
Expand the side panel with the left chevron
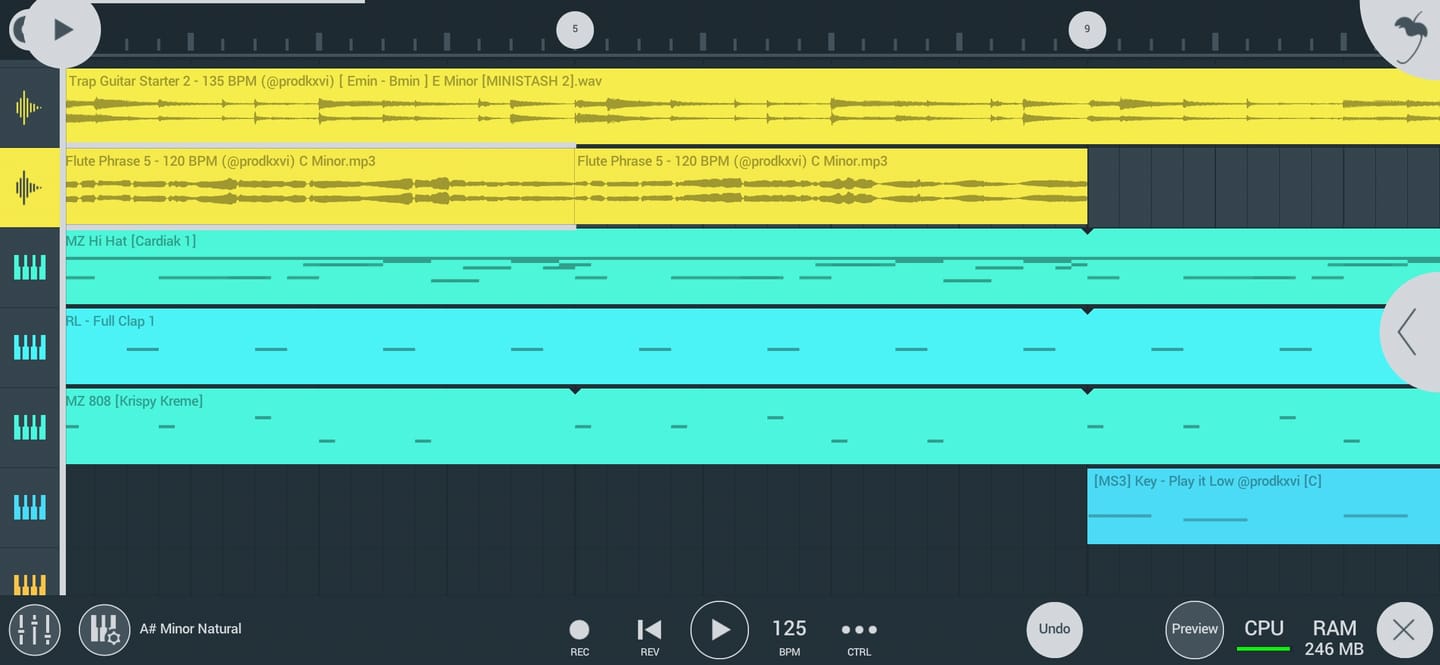coord(1410,332)
